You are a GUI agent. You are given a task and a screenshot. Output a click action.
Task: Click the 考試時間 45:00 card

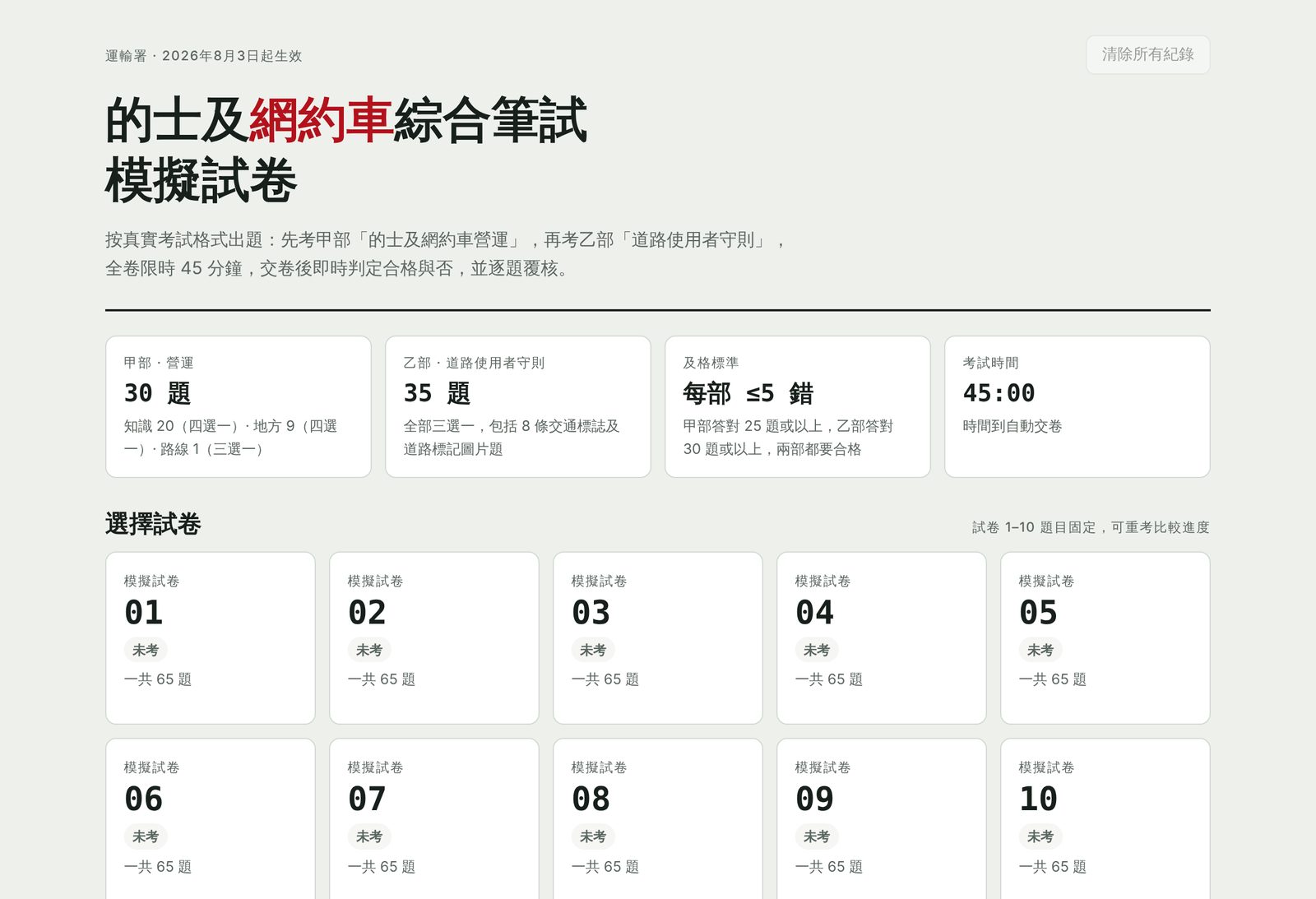point(1077,406)
